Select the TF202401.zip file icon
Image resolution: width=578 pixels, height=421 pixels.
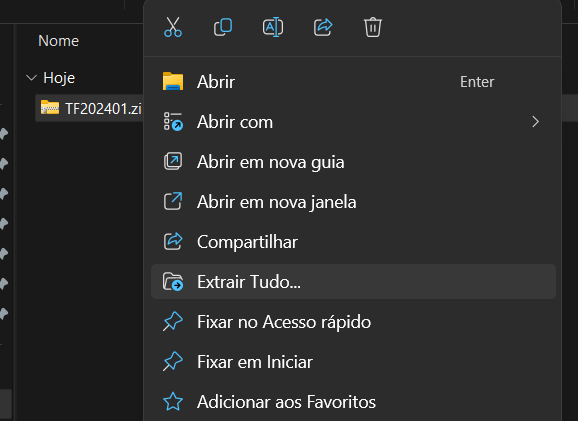tap(50, 108)
